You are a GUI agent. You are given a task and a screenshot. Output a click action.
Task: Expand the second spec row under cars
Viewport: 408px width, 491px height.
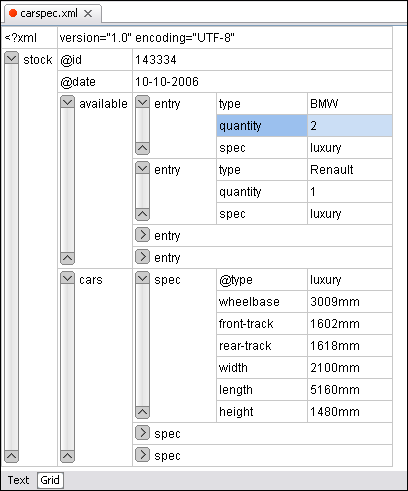click(143, 433)
